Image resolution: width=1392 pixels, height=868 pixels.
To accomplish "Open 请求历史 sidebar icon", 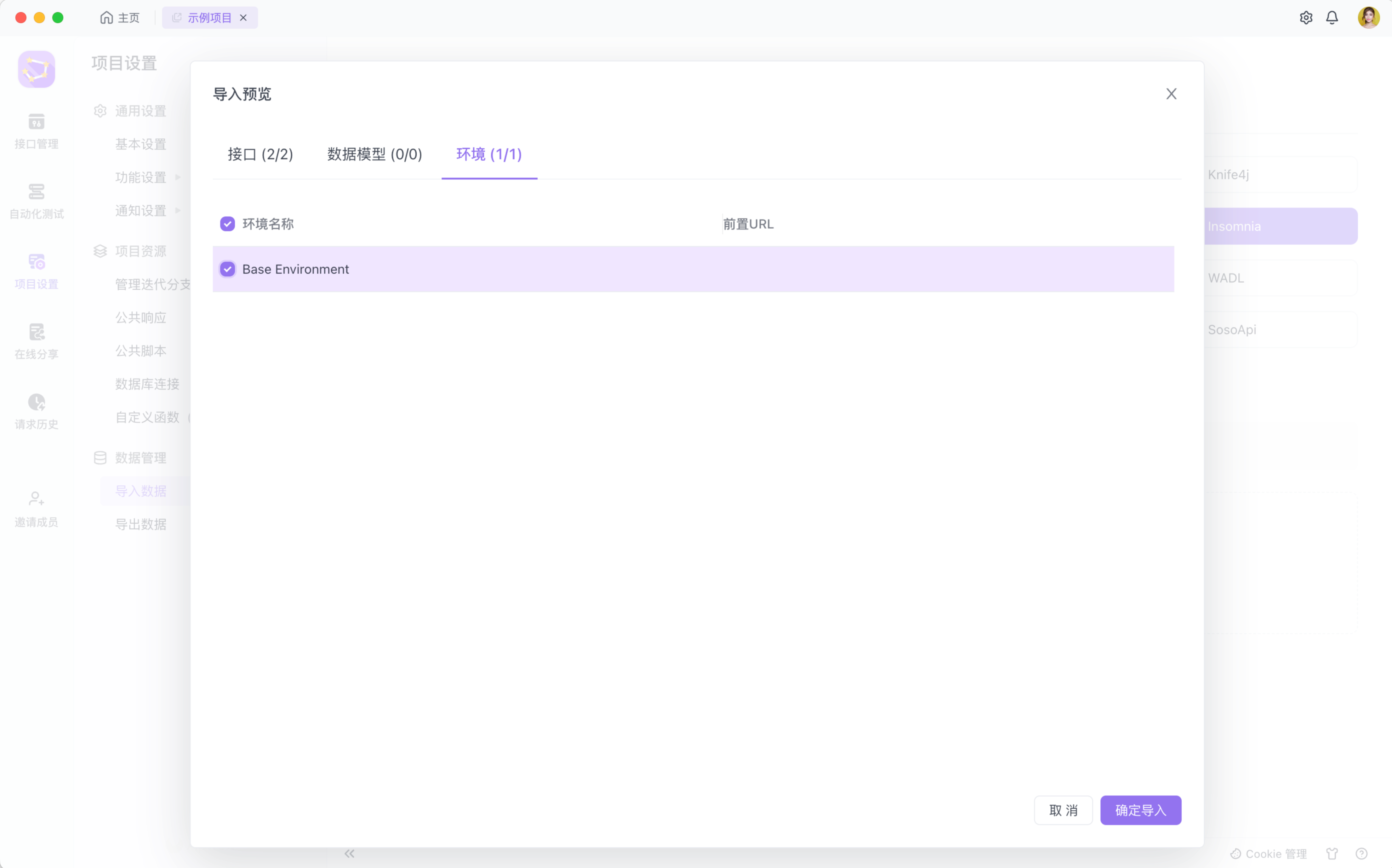I will (36, 403).
